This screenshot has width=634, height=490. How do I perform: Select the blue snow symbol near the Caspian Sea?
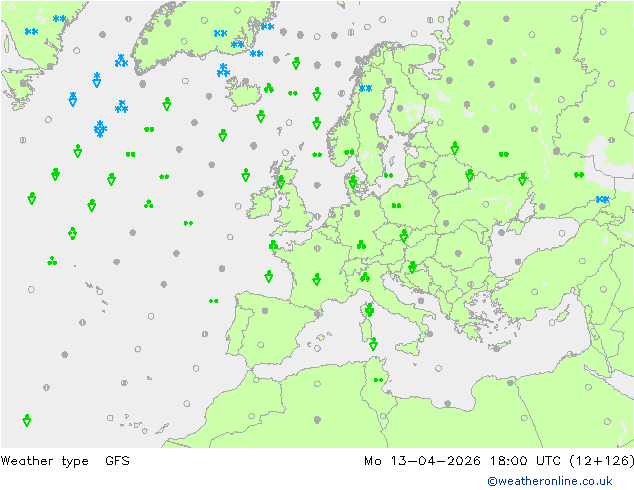coord(602,199)
